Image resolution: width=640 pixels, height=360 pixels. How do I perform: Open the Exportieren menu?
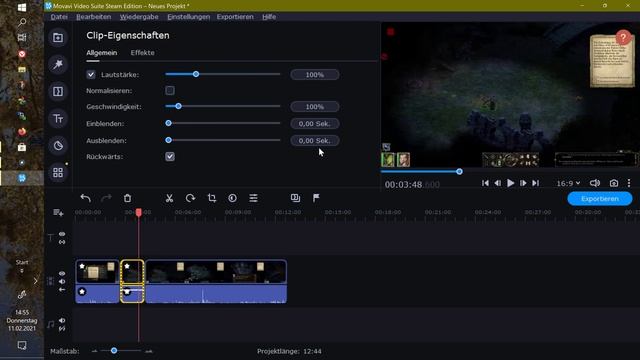(x=235, y=17)
